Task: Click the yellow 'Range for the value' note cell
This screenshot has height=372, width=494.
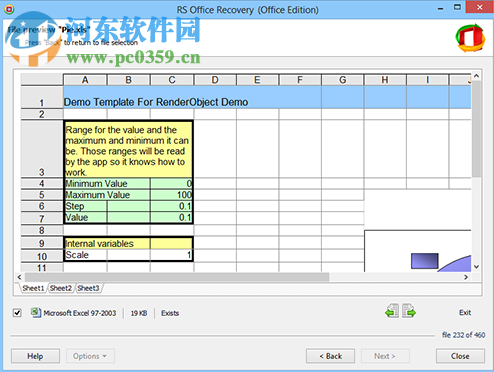Action: pos(128,149)
